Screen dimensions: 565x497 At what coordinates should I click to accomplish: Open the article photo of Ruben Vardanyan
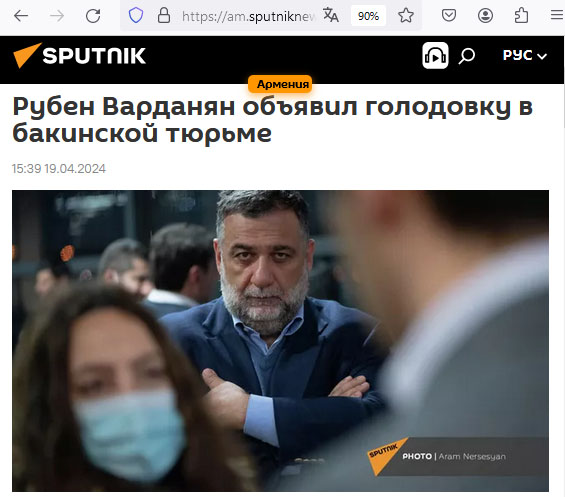[x=280, y=341]
